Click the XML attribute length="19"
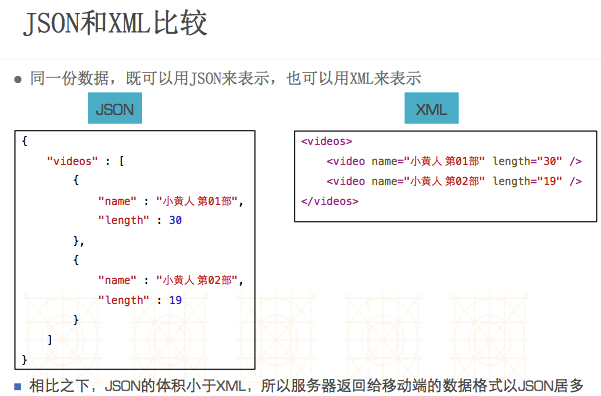Screen dimensions: 601x396 pyautogui.click(x=527, y=181)
